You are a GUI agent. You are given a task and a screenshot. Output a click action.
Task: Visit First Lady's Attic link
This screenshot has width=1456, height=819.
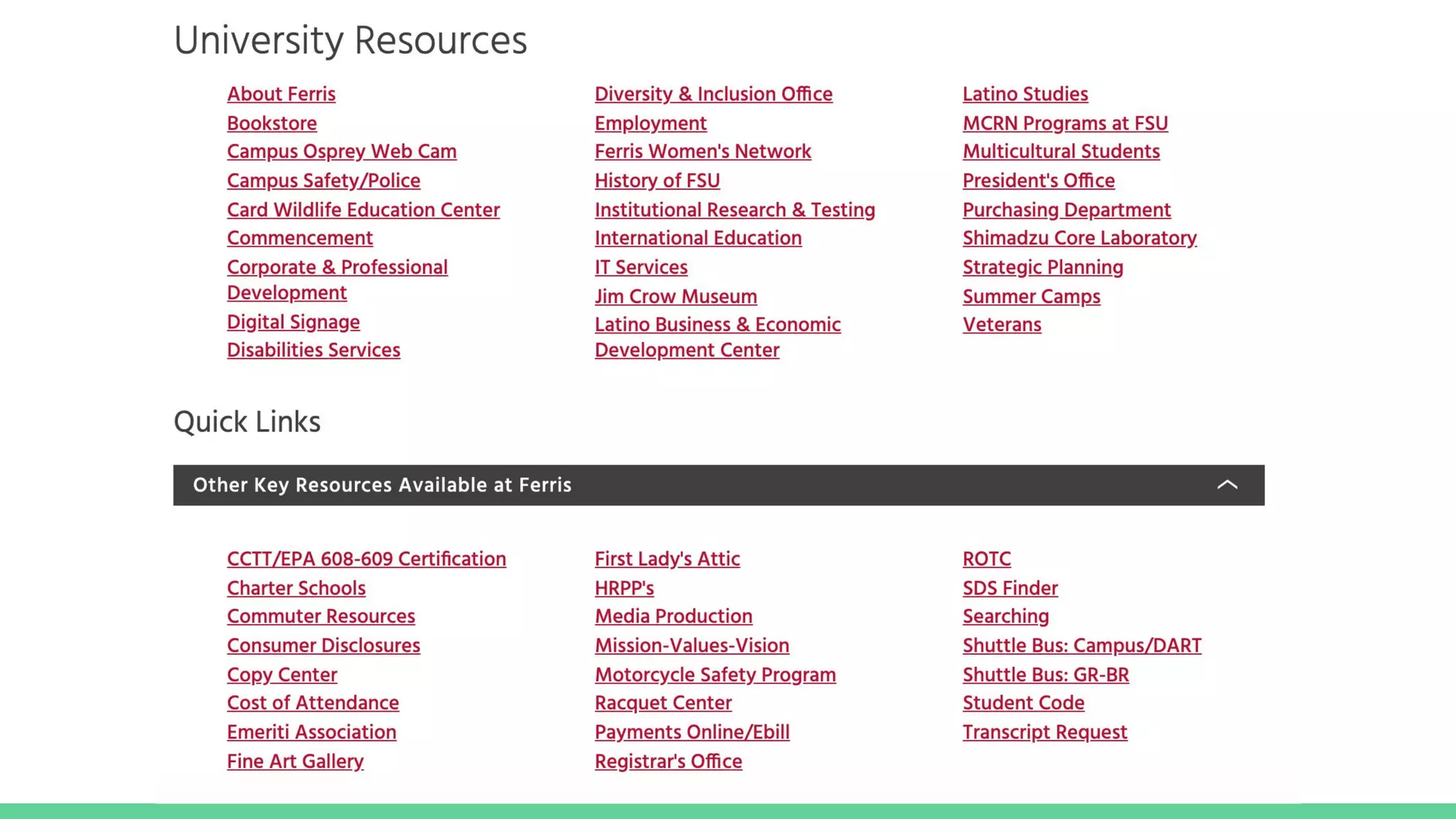pos(667,559)
